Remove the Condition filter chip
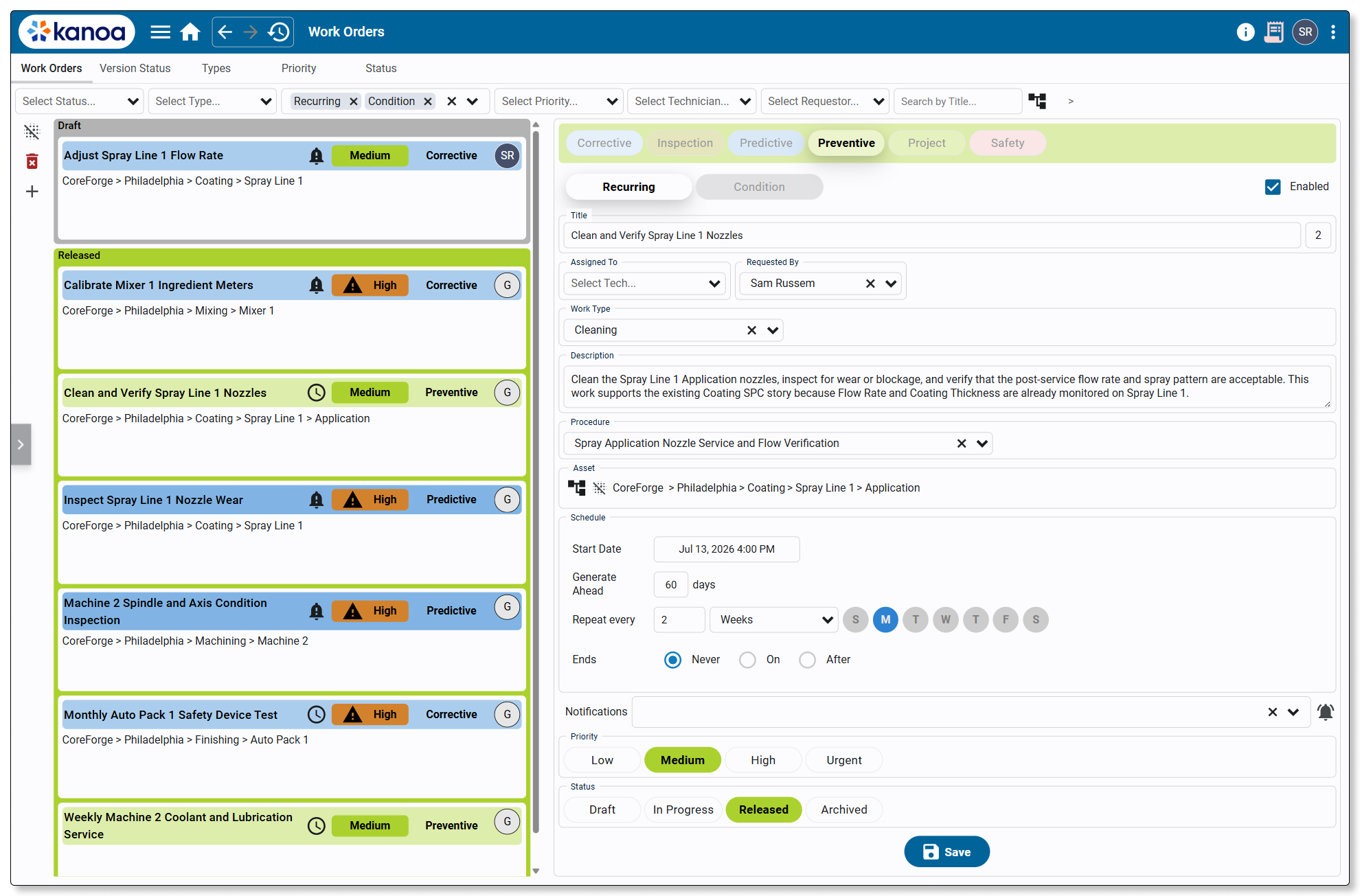 coord(428,102)
